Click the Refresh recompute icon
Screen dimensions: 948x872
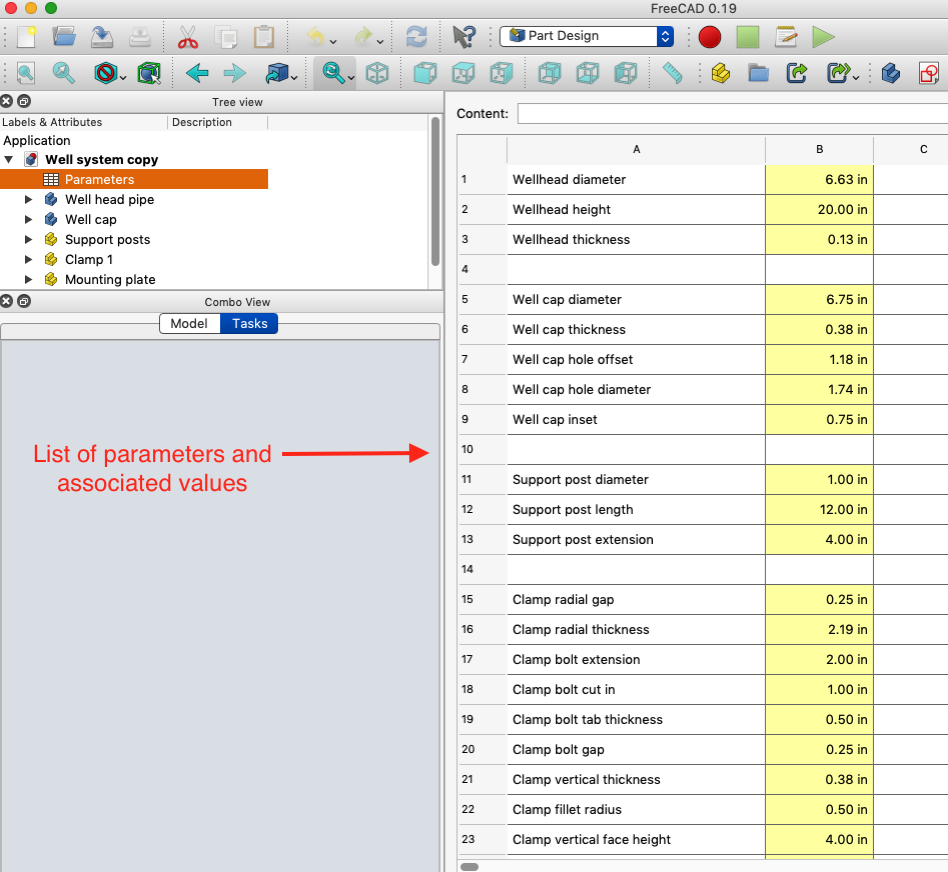pyautogui.click(x=416, y=37)
